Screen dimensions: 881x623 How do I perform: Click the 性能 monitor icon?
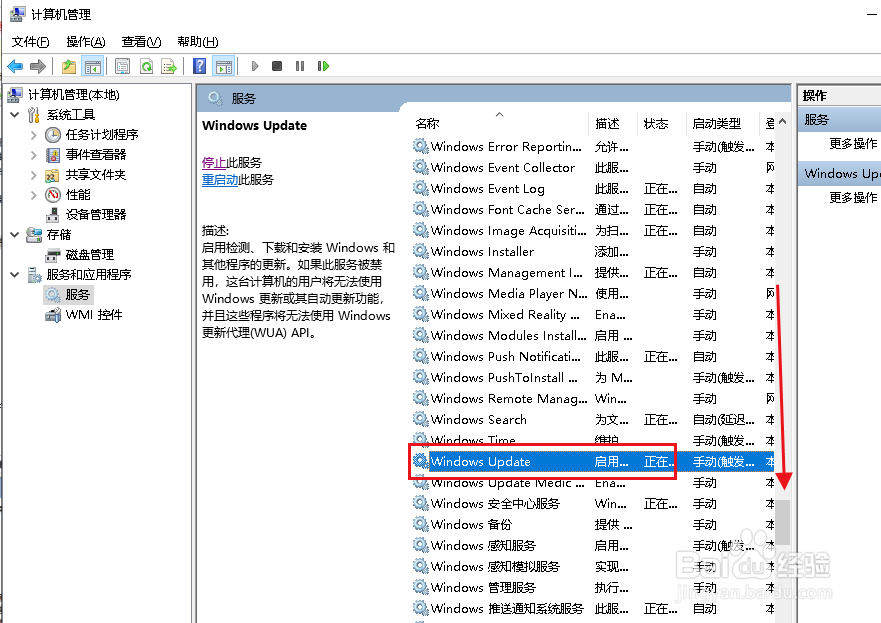(x=53, y=195)
